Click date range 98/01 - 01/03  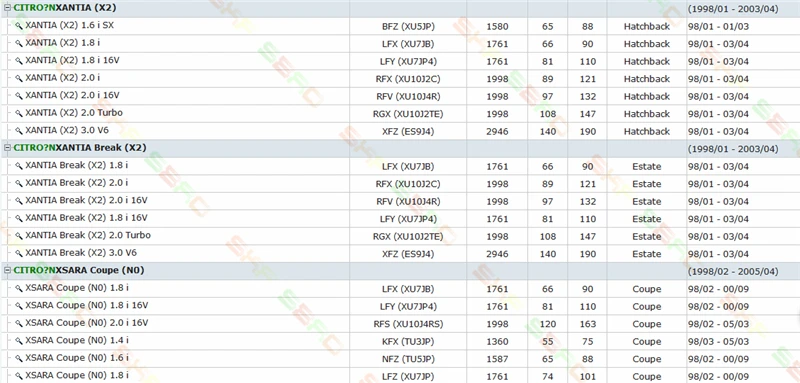718,27
